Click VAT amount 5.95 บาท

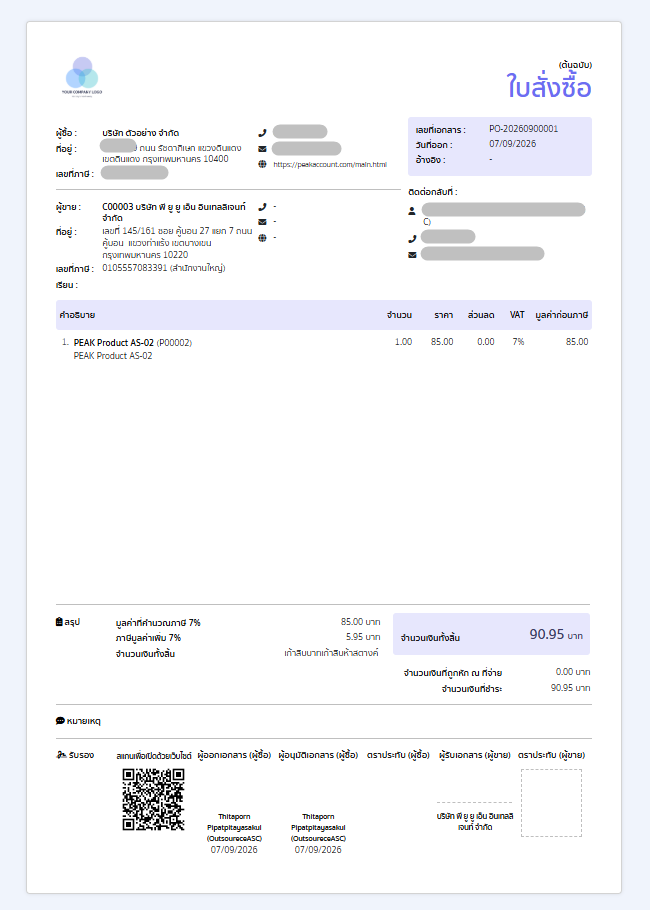363,637
